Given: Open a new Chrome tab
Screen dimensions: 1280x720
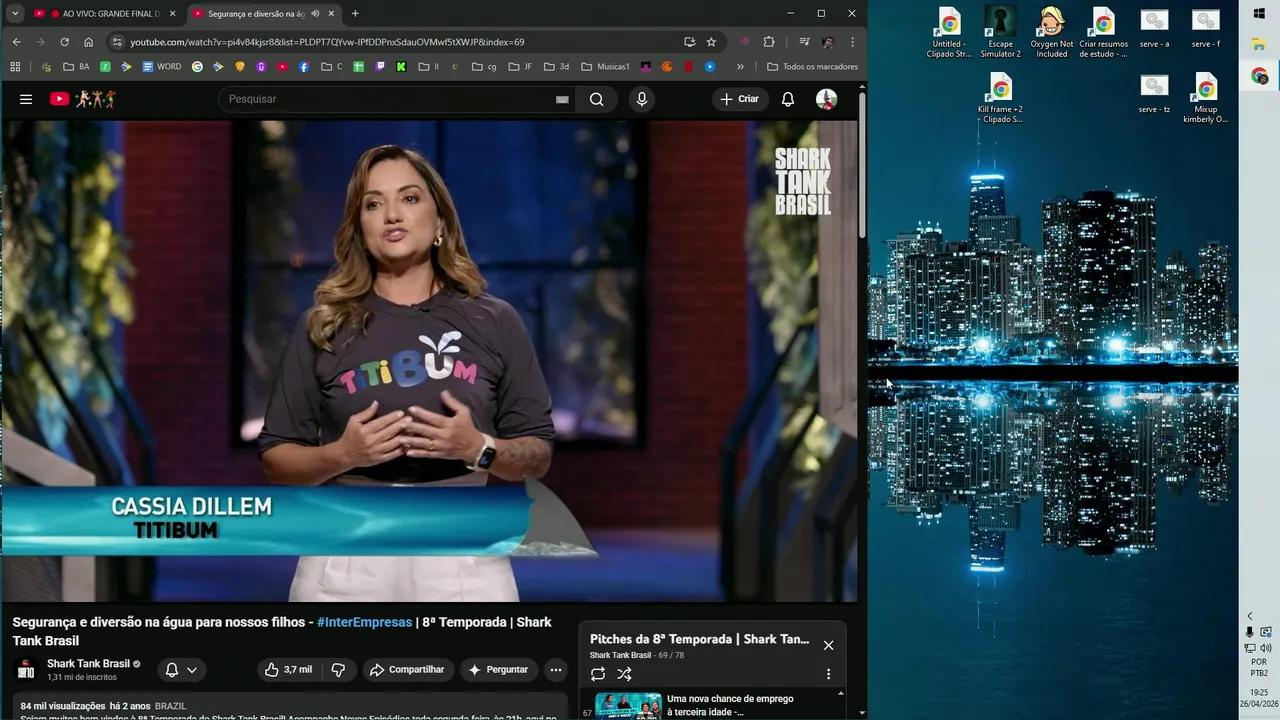Looking at the screenshot, I should coord(355,14).
